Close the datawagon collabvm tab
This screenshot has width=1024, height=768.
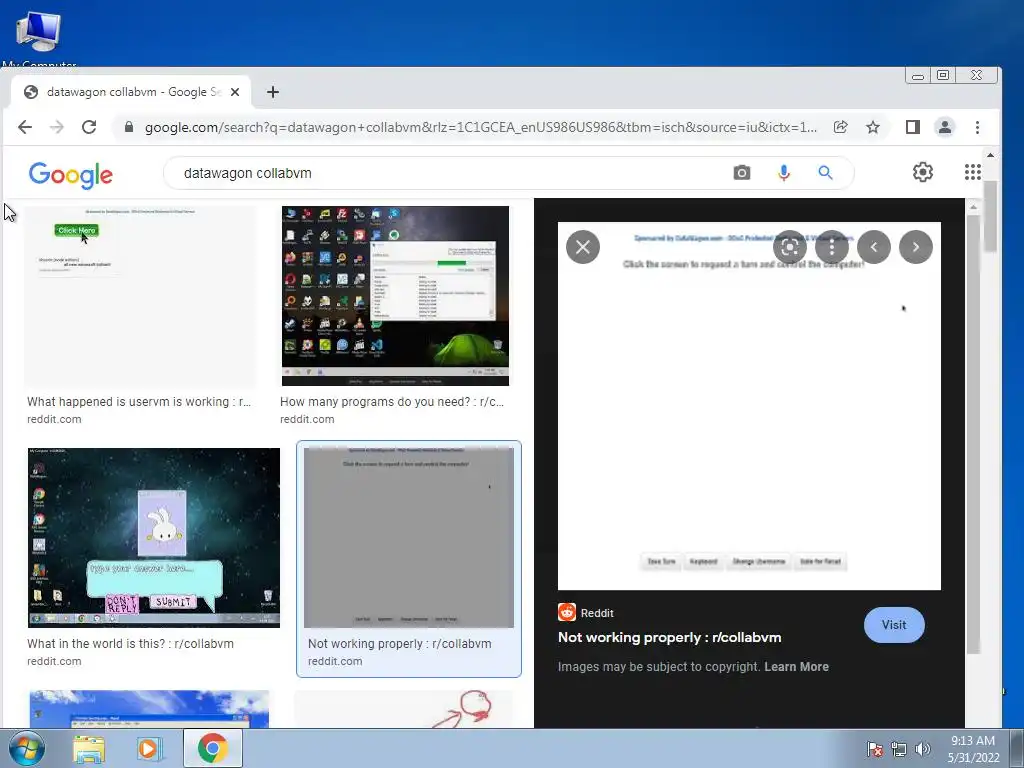(x=235, y=92)
